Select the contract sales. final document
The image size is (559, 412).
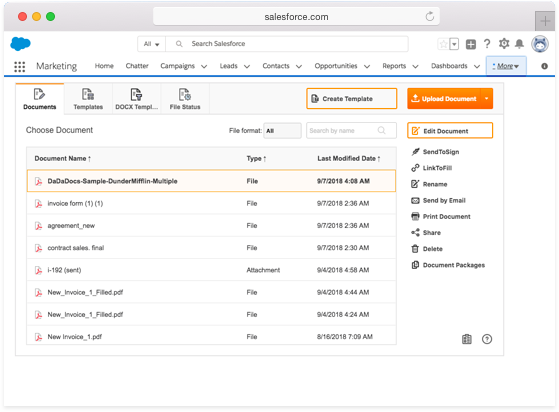[x=211, y=248]
